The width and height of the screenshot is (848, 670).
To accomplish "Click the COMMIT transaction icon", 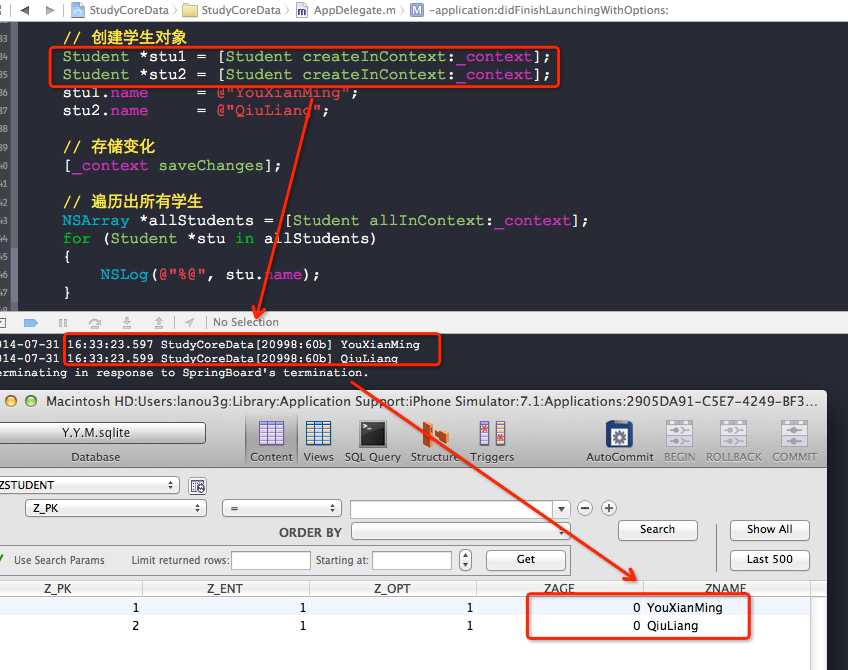I will tap(794, 434).
